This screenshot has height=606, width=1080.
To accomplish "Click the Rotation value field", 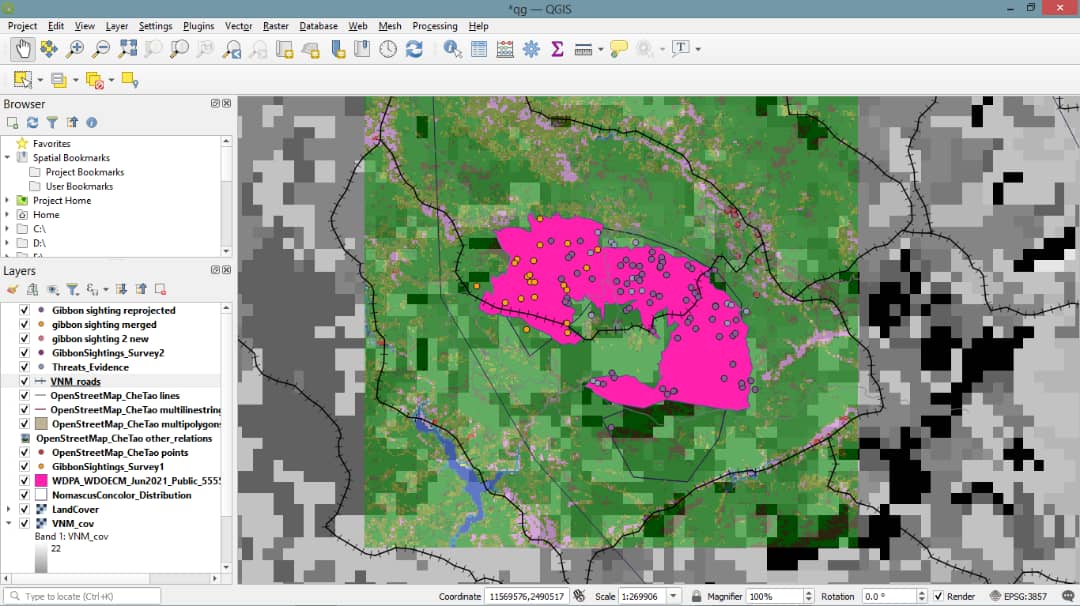I will pyautogui.click(x=889, y=596).
